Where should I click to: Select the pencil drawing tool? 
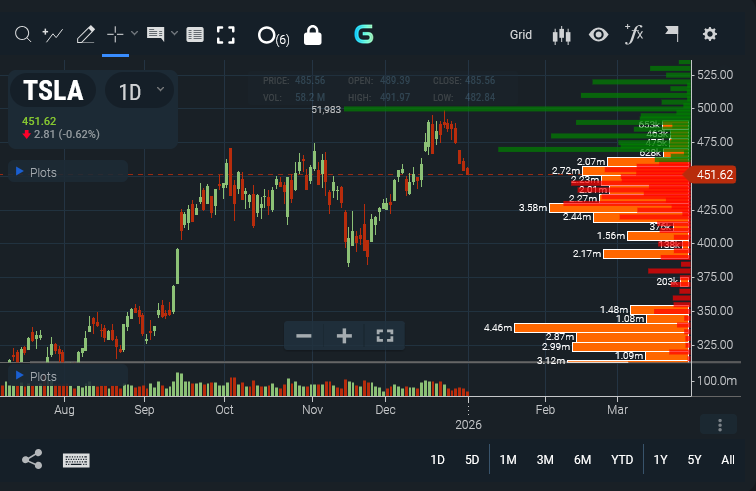[85, 35]
